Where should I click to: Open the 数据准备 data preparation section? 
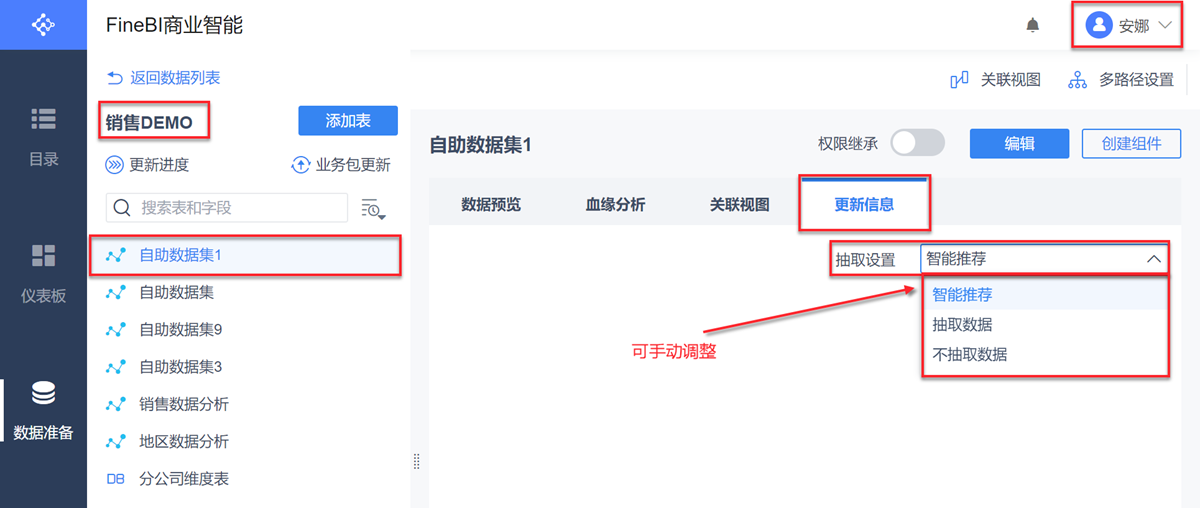(x=43, y=411)
